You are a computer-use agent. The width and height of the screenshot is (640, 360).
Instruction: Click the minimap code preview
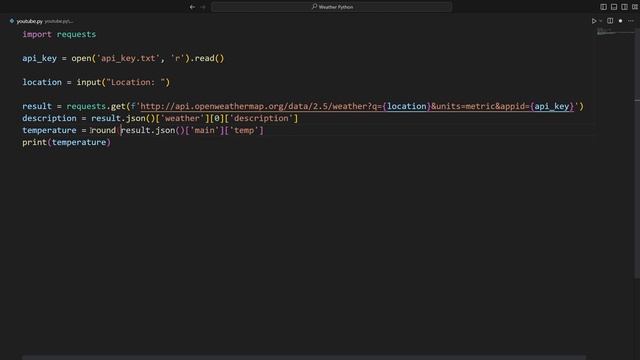point(615,32)
